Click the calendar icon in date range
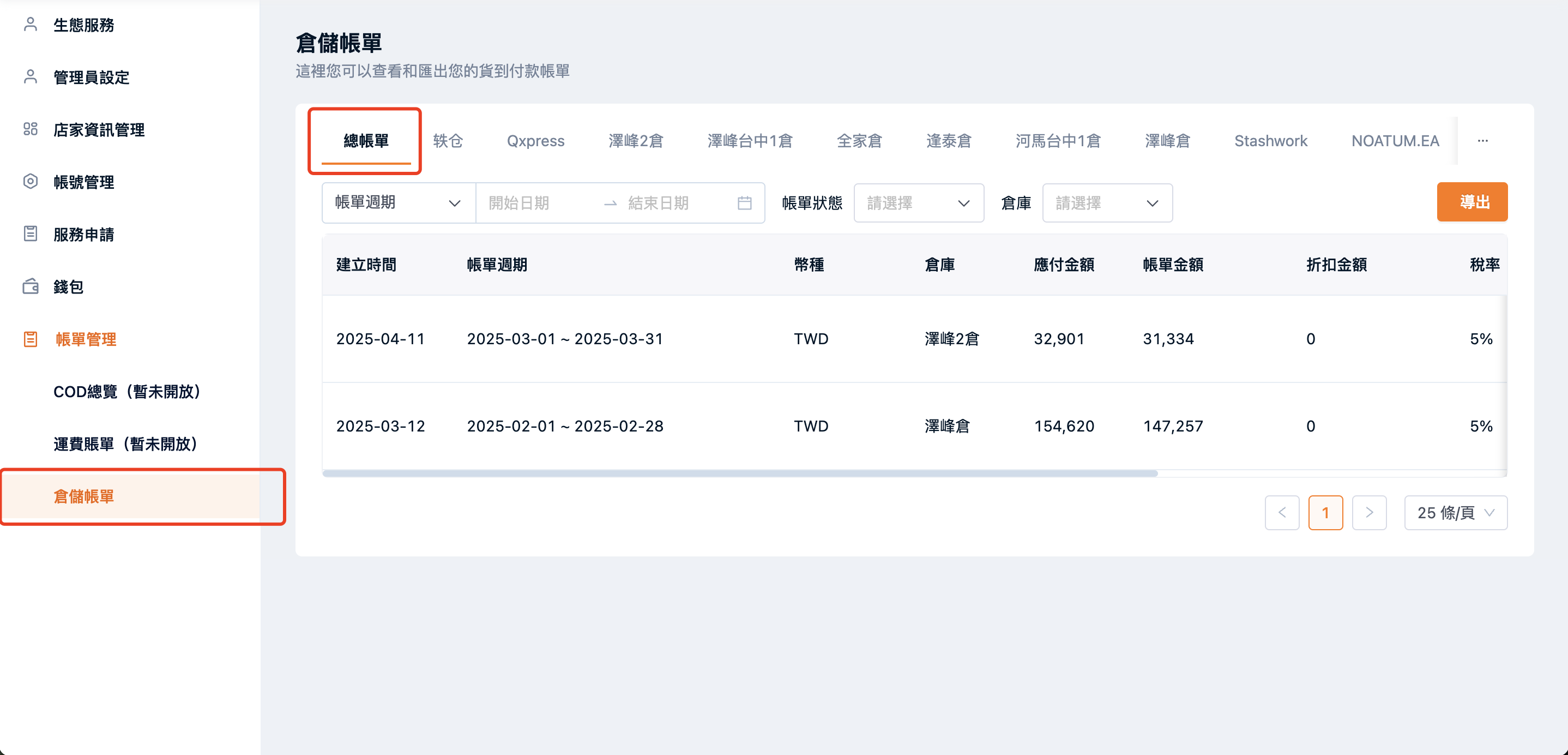1568x755 pixels. [x=744, y=203]
